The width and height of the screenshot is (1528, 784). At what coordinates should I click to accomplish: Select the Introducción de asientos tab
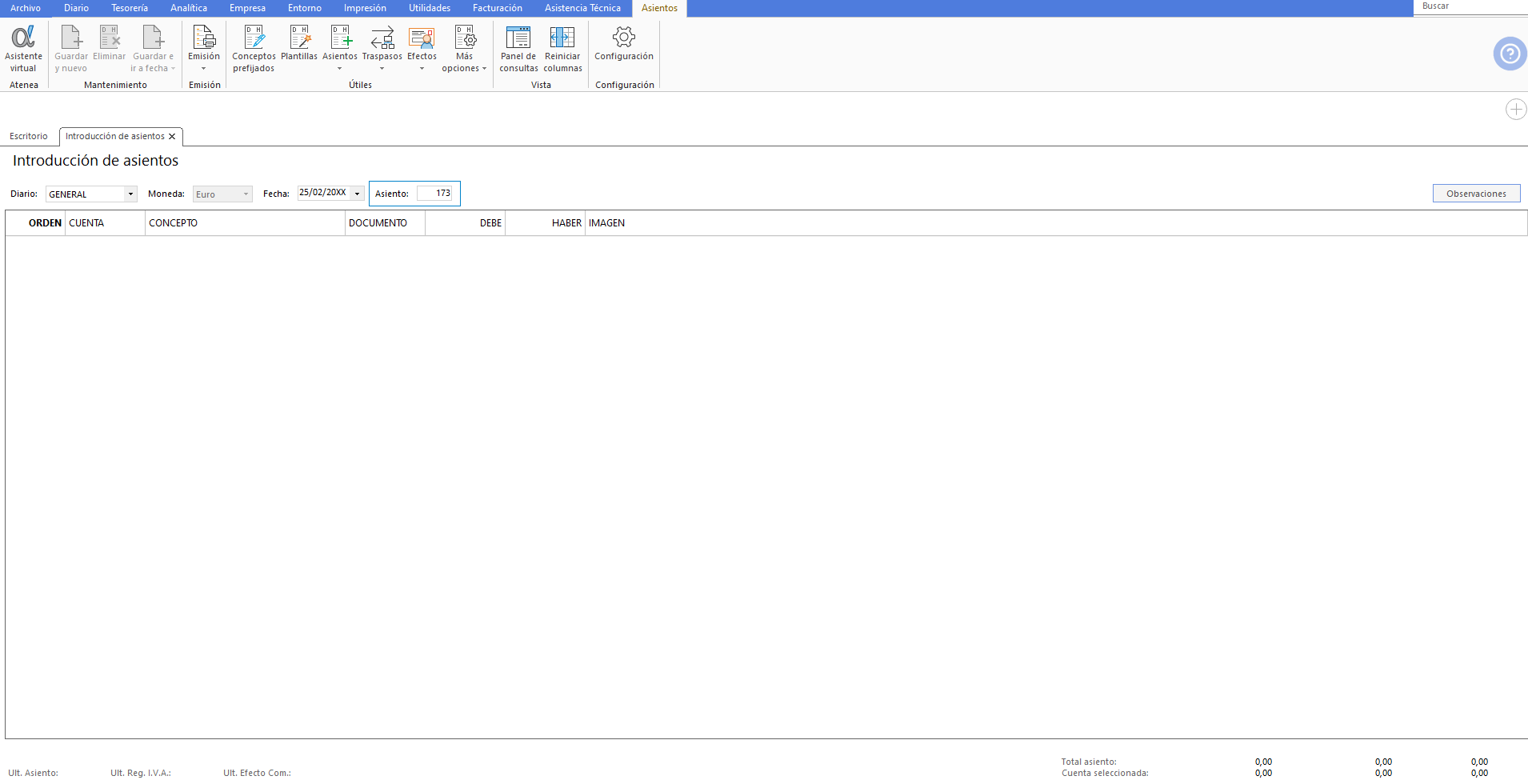[x=115, y=137]
